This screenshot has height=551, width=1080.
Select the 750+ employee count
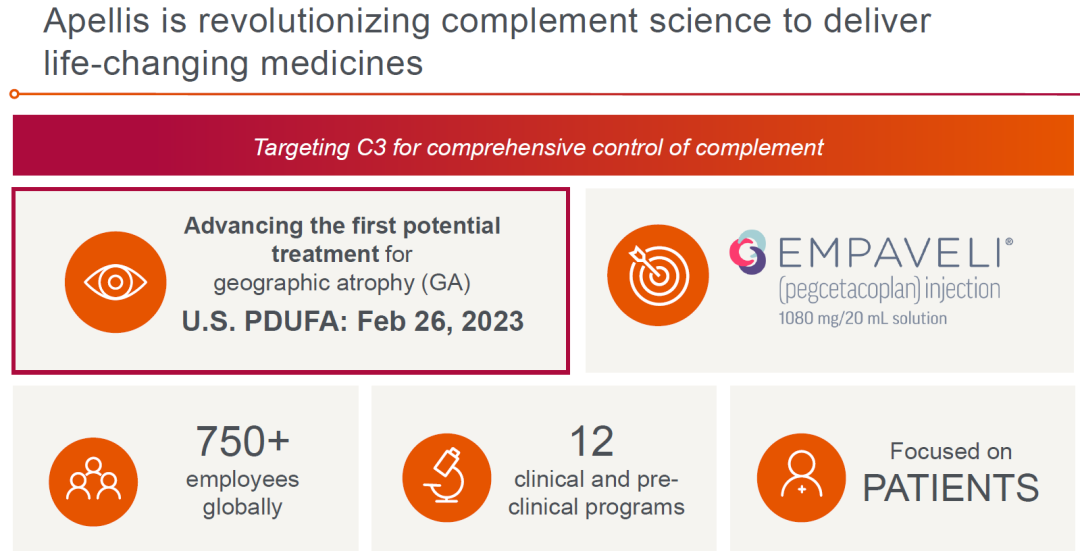pyautogui.click(x=242, y=441)
